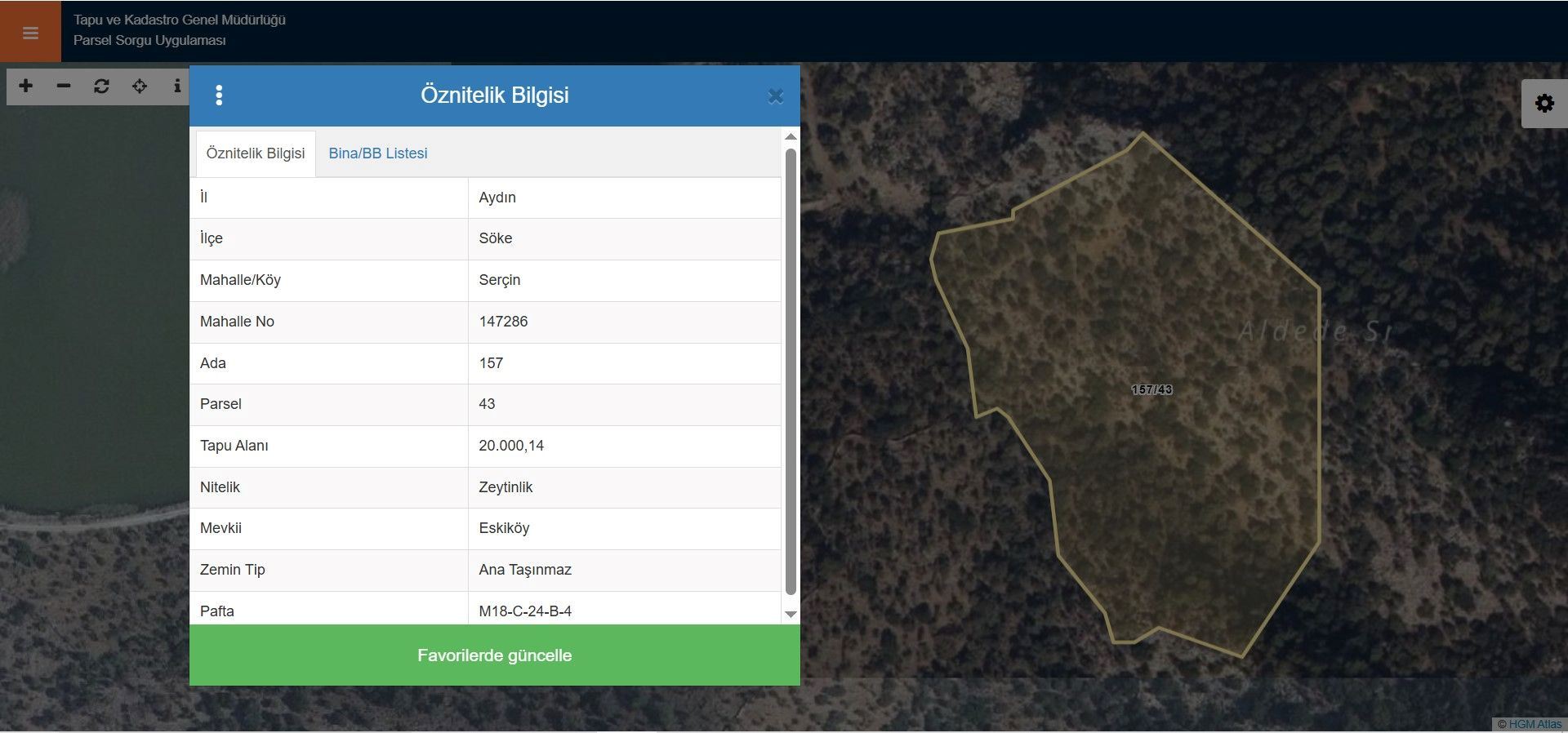The height and width of the screenshot is (733, 1568).
Task: Select Nitelik value Zeytinlik
Action: (x=625, y=487)
